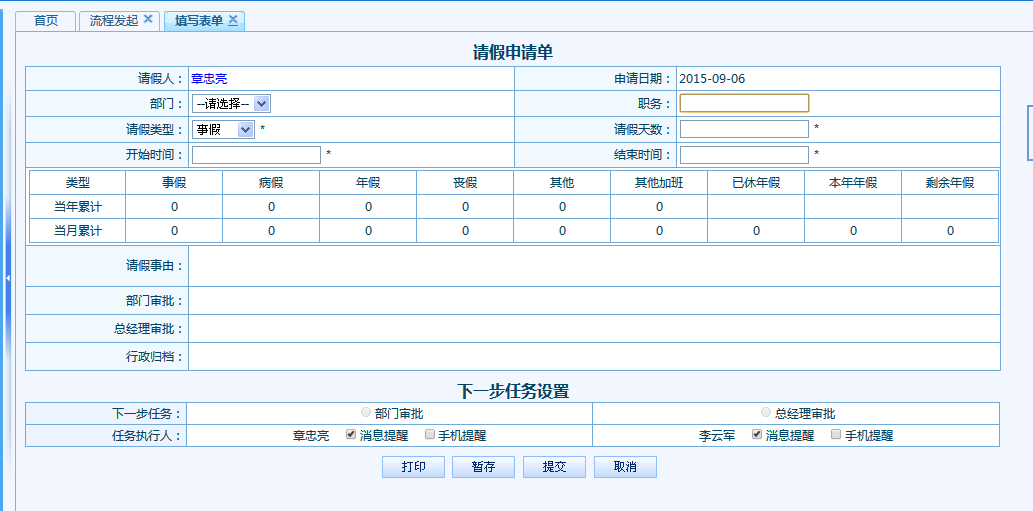Enable 手机提醒 for 李云军
Image resolution: width=1033 pixels, height=511 pixels.
point(836,435)
